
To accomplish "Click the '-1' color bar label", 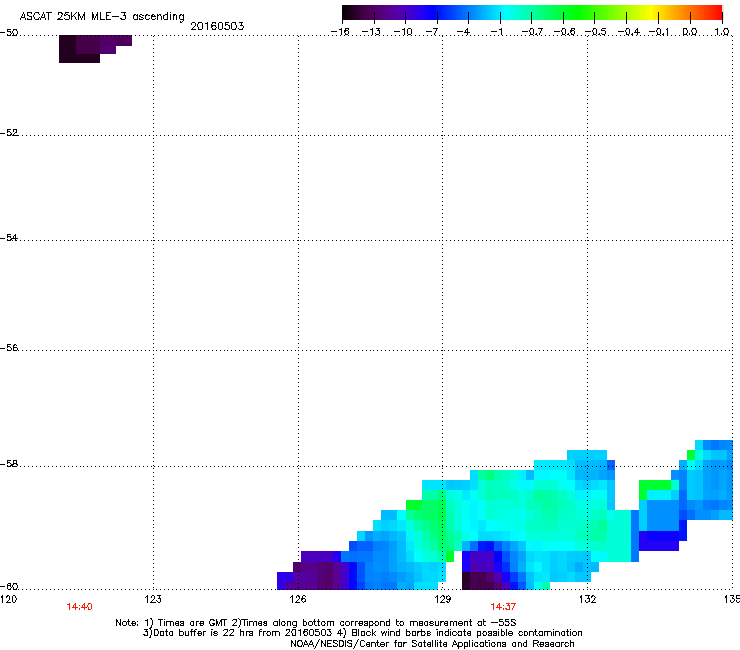I will click(497, 32).
